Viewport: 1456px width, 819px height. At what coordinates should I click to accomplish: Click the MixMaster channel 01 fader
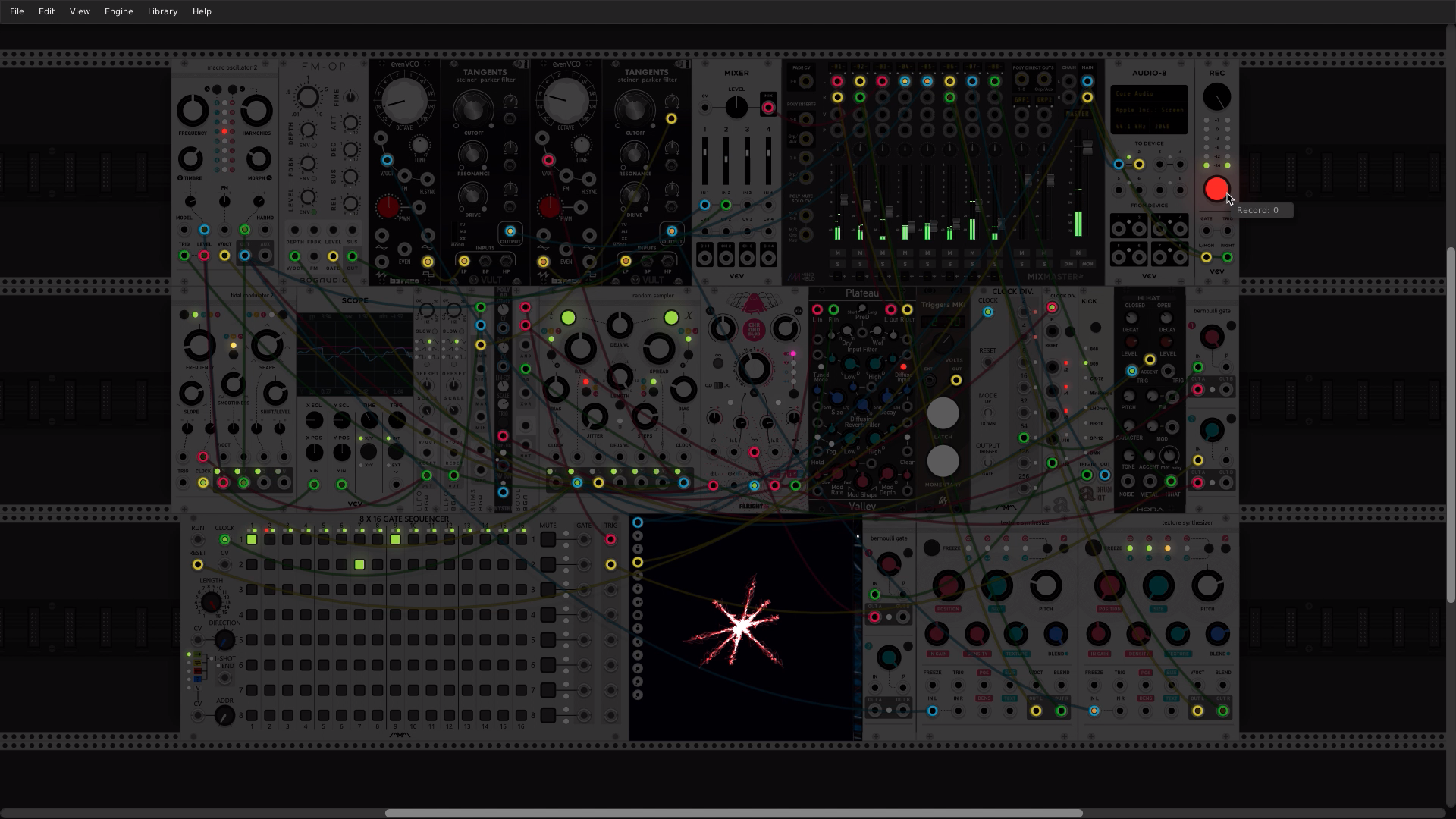pos(844,201)
